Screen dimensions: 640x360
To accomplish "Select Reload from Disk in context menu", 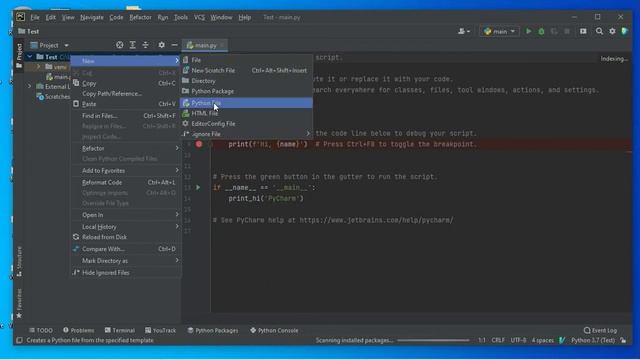I will pyautogui.click(x=126, y=237).
